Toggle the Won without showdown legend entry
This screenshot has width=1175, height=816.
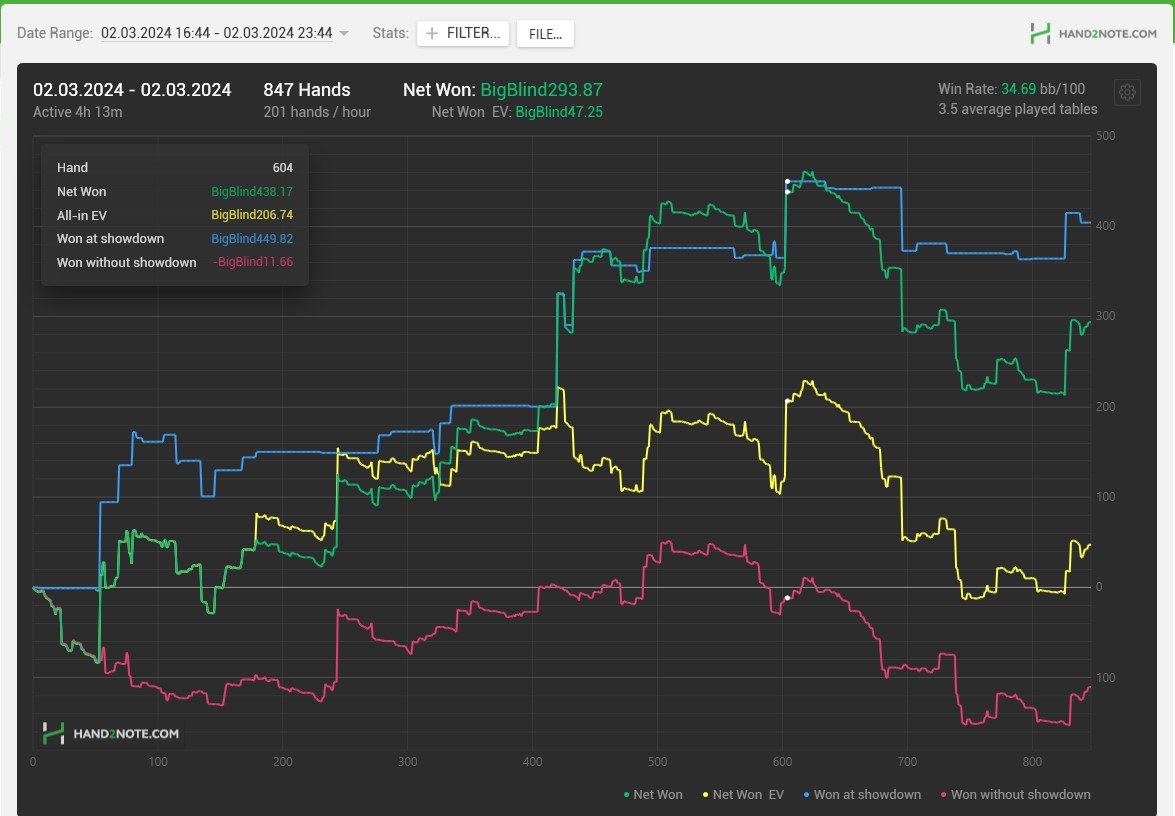point(1015,794)
